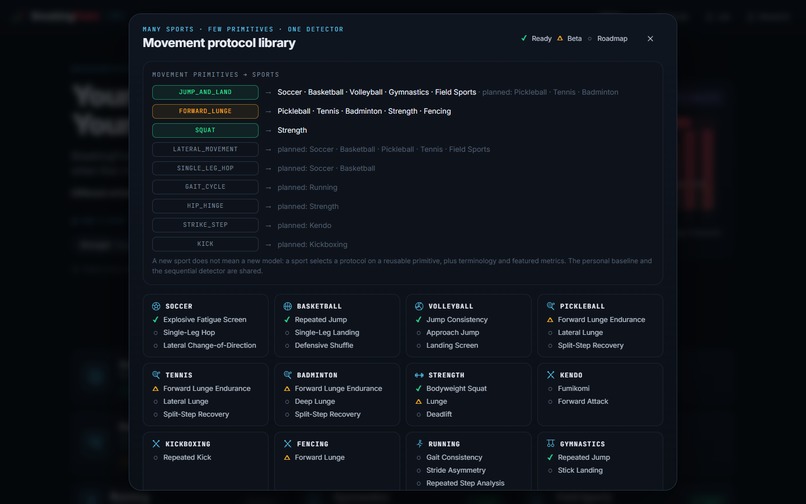
Task: Click the Gymnastics rings icon
Action: pyautogui.click(x=551, y=444)
